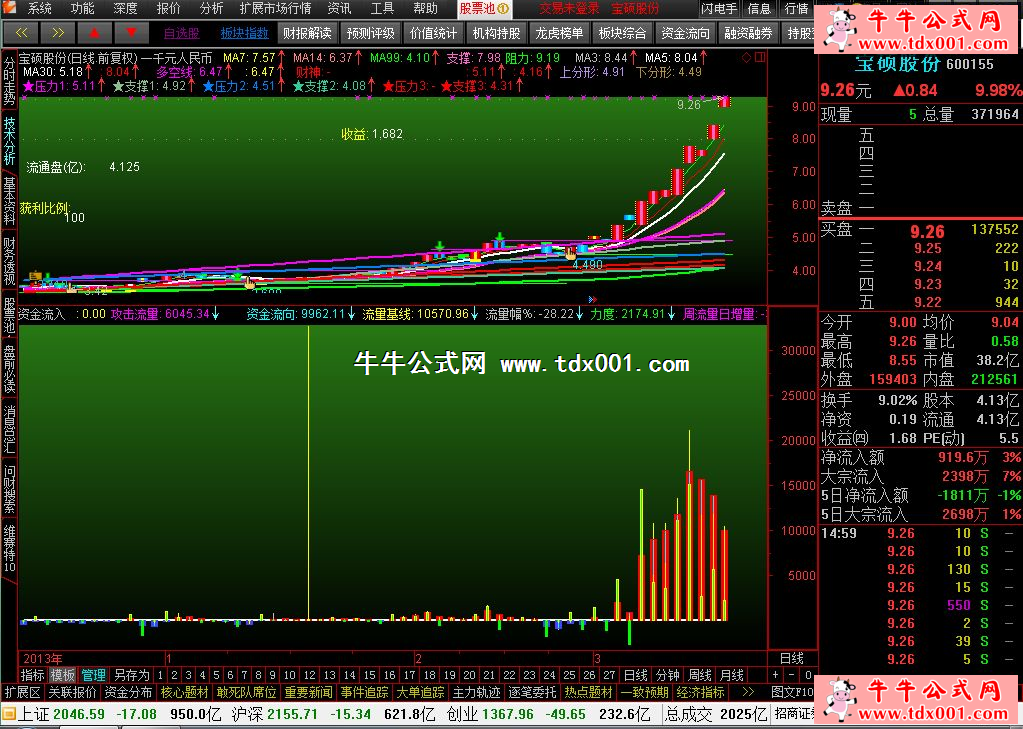The image size is (1023, 729).
Task: Open the 报价 menu
Action: [168, 8]
